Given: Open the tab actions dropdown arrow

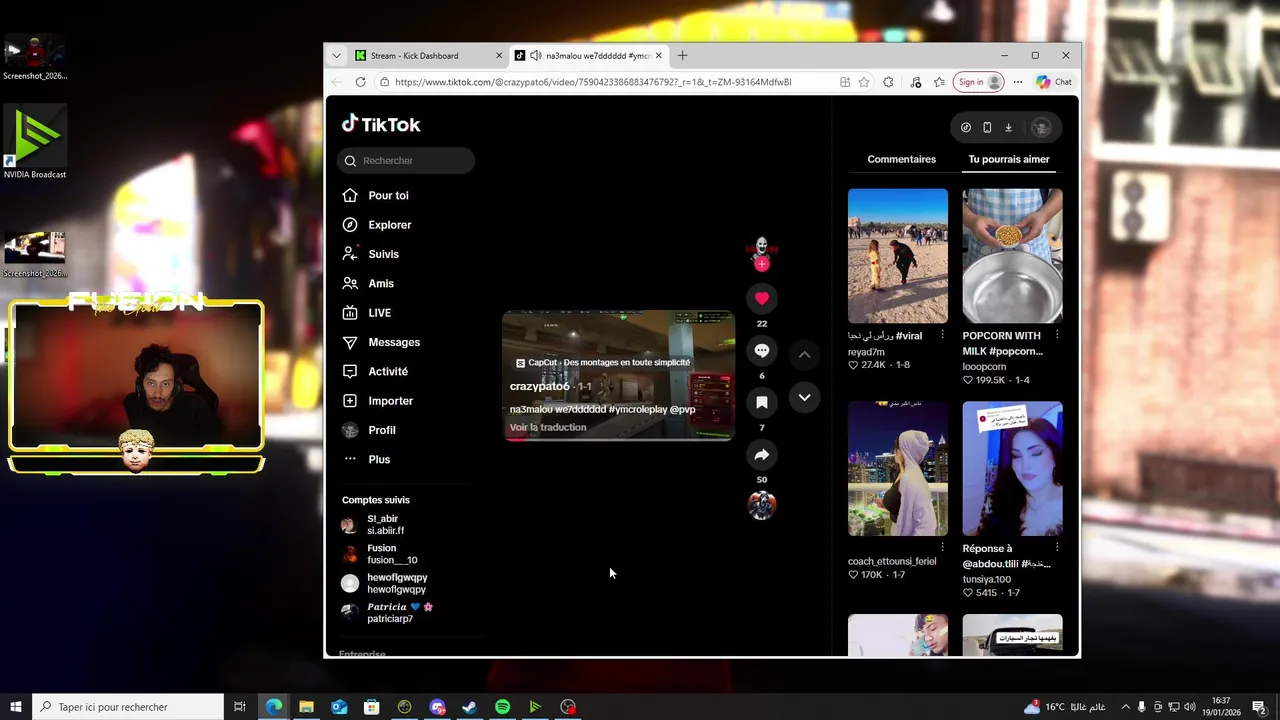Looking at the screenshot, I should pyautogui.click(x=337, y=56).
